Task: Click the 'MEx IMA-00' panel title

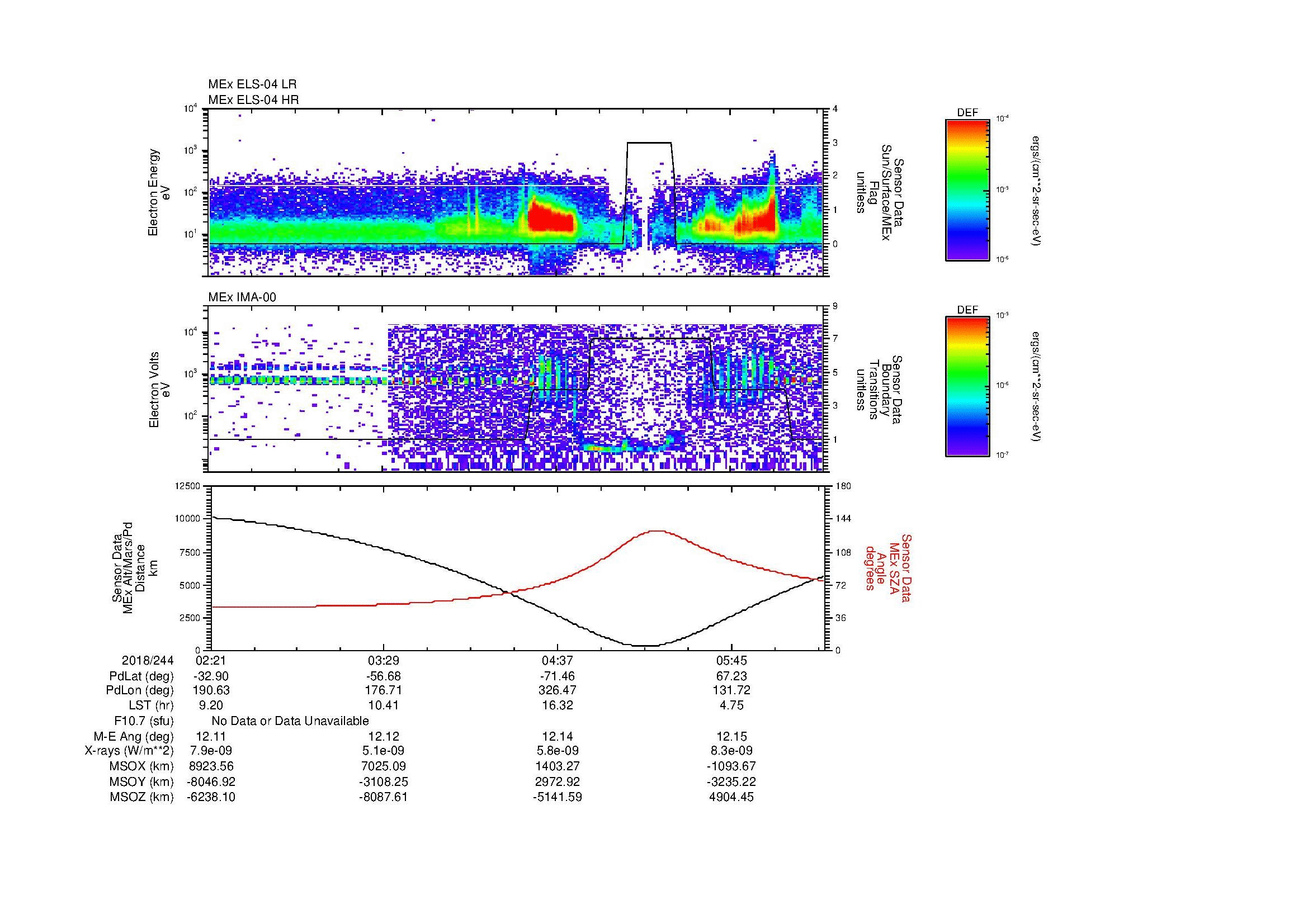Action: (x=242, y=297)
